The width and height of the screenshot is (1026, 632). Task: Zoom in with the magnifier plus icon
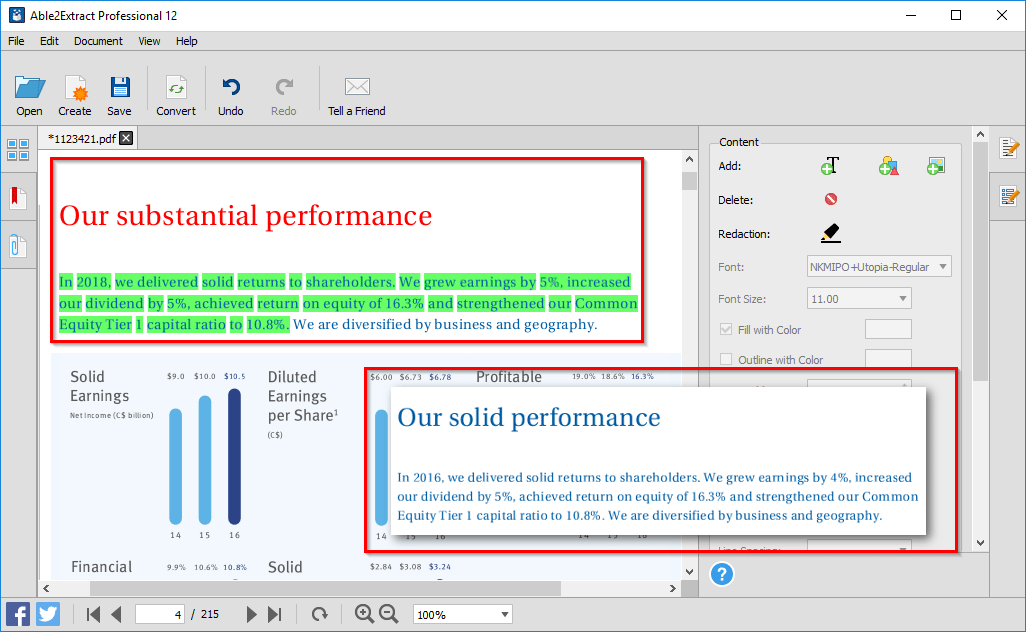(x=364, y=614)
